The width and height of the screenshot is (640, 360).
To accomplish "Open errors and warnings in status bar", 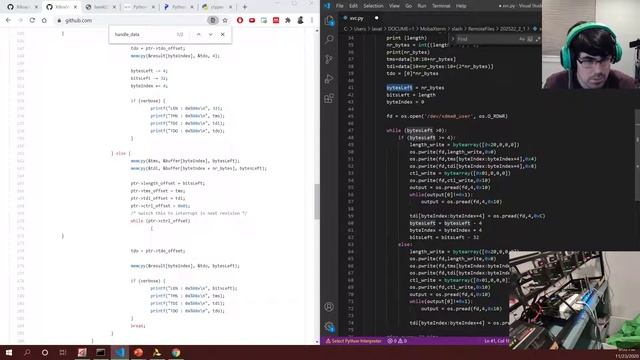I will [x=397, y=341].
